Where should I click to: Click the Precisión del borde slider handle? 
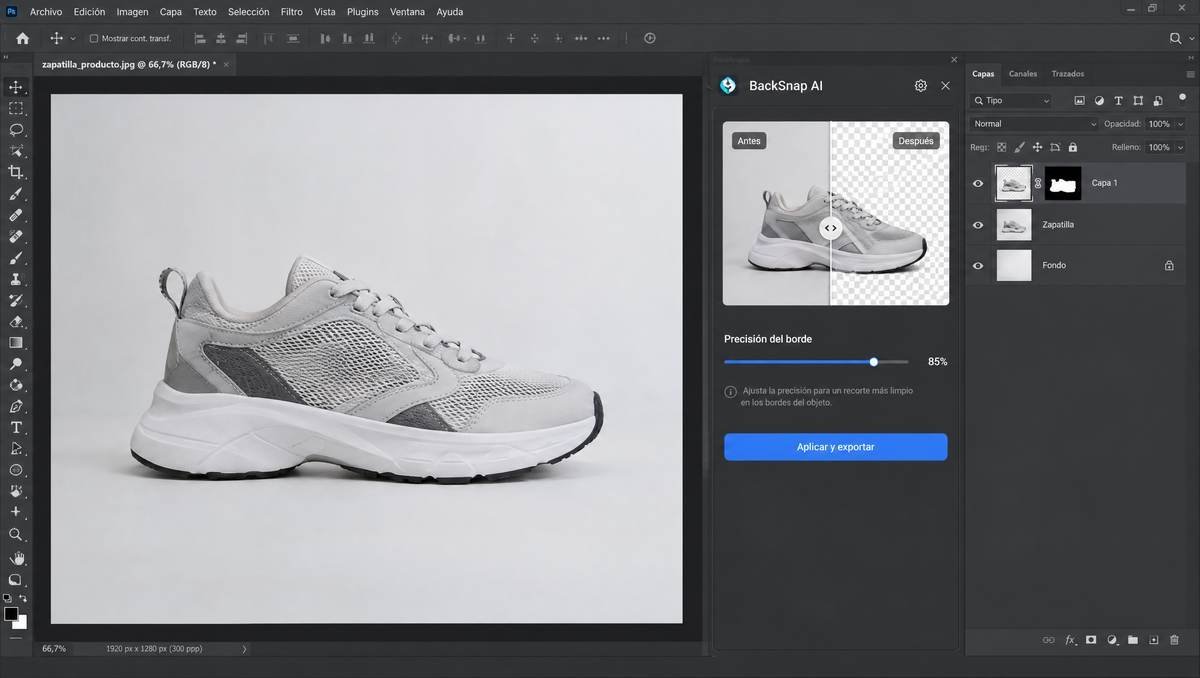[874, 362]
